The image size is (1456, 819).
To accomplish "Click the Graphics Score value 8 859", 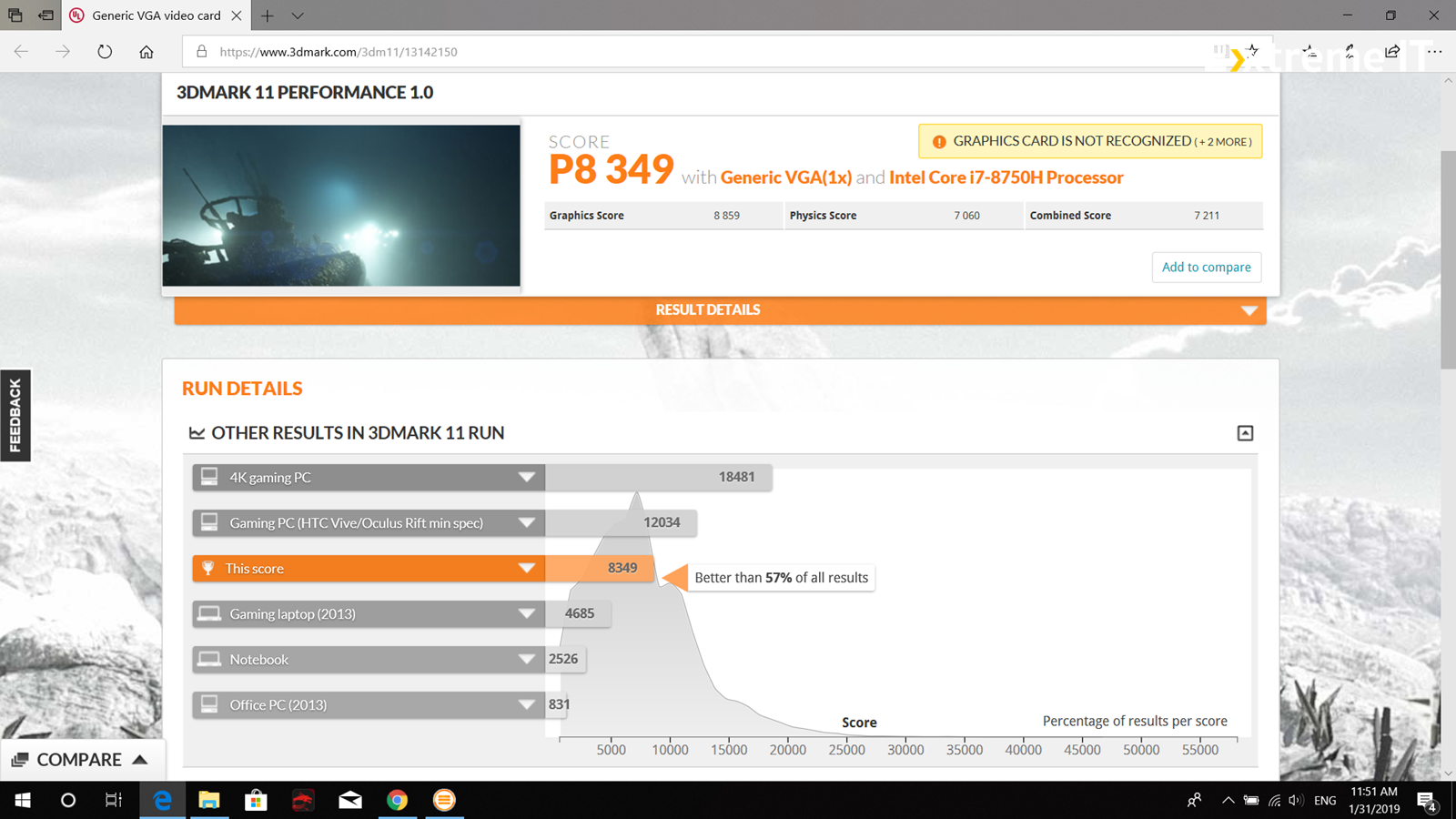I will coord(726,216).
